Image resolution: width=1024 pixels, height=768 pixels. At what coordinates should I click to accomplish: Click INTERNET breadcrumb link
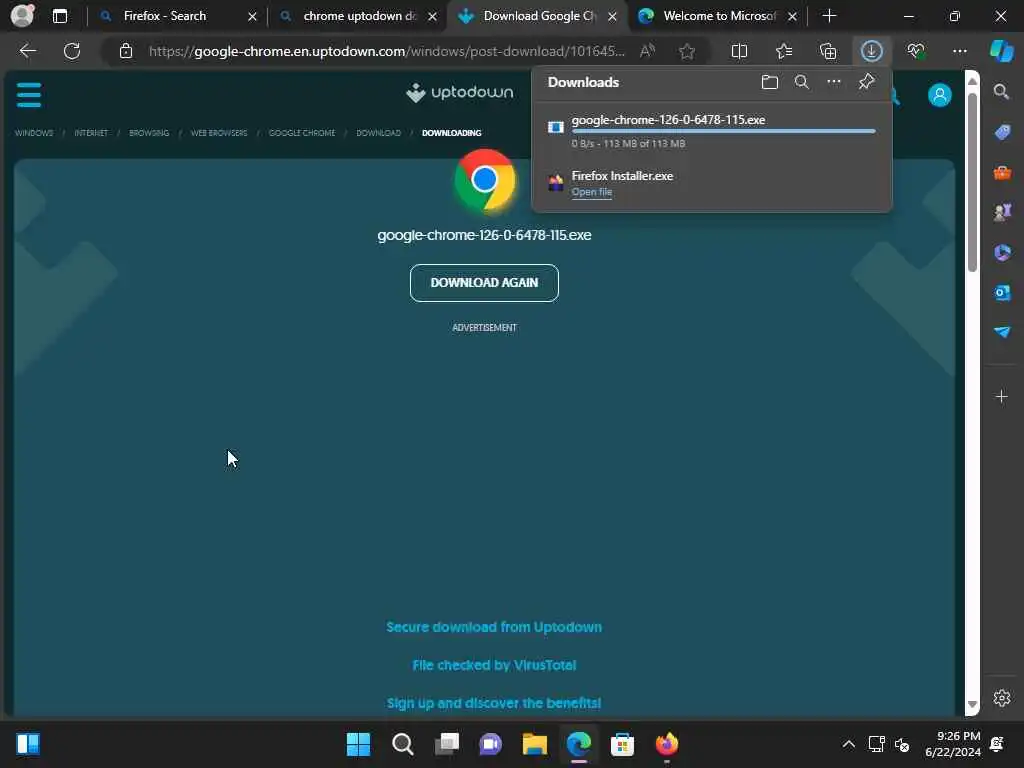point(91,133)
